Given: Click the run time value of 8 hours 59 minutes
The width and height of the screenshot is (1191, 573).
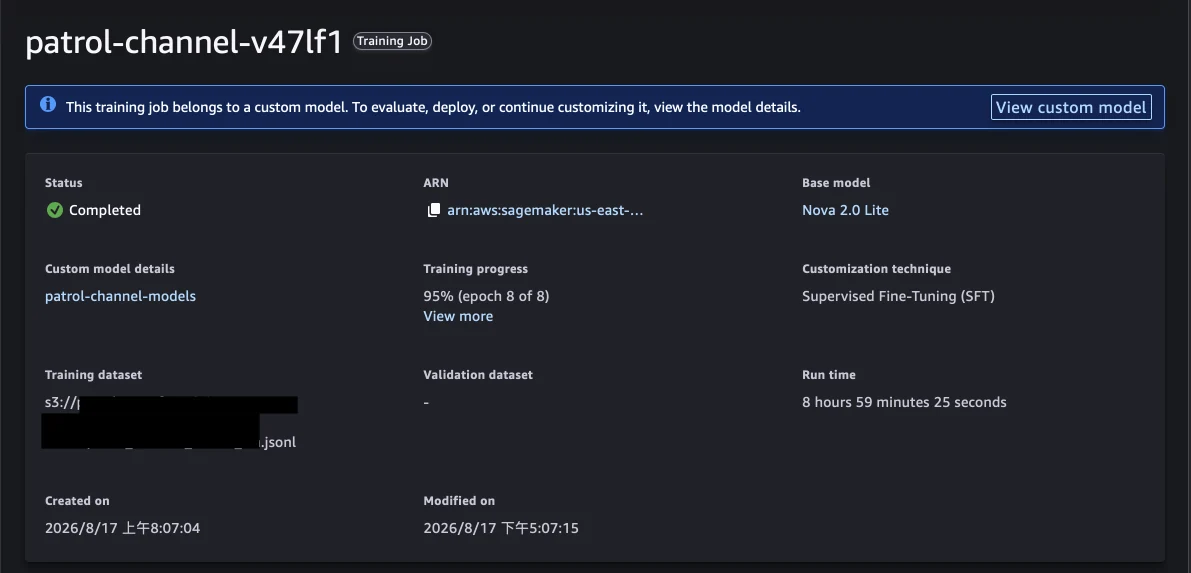Looking at the screenshot, I should (x=904, y=403).
